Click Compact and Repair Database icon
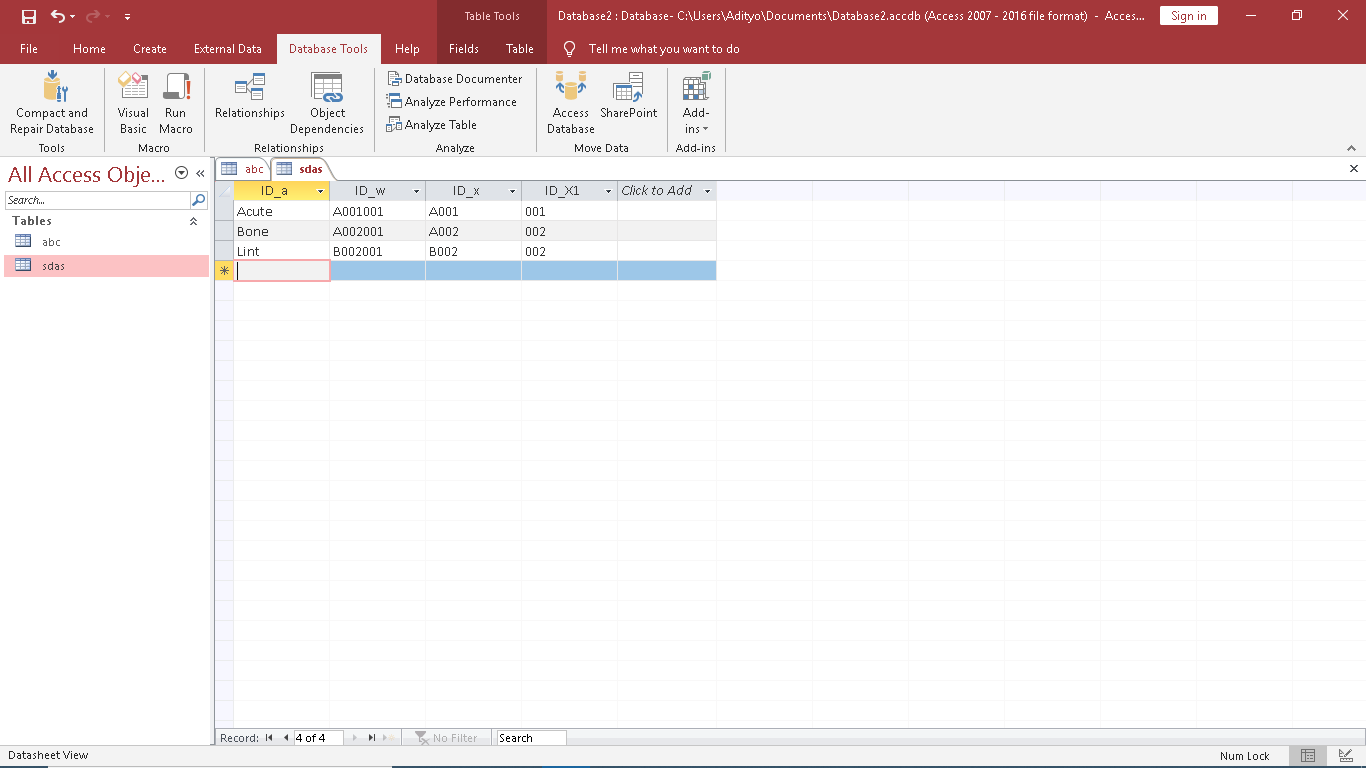Image resolution: width=1366 pixels, height=768 pixels. click(x=52, y=88)
